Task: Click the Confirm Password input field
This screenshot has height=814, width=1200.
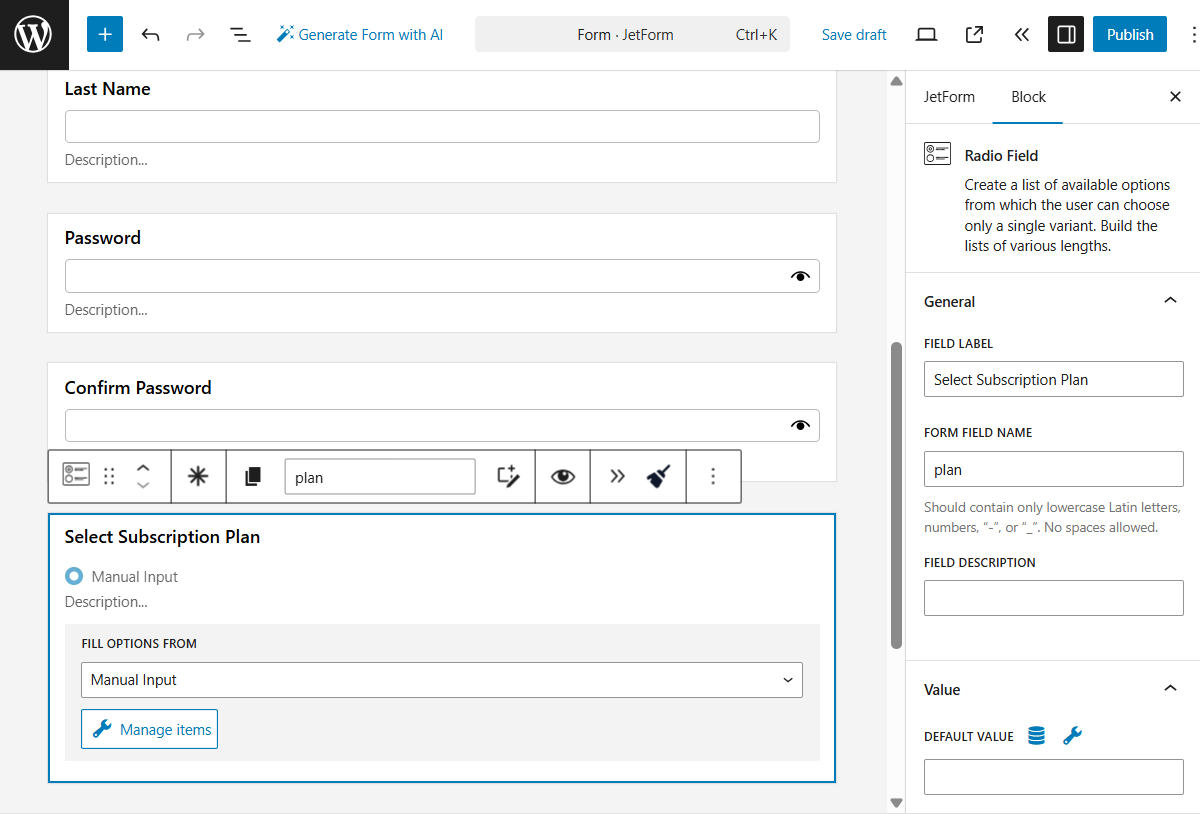Action: tap(442, 426)
